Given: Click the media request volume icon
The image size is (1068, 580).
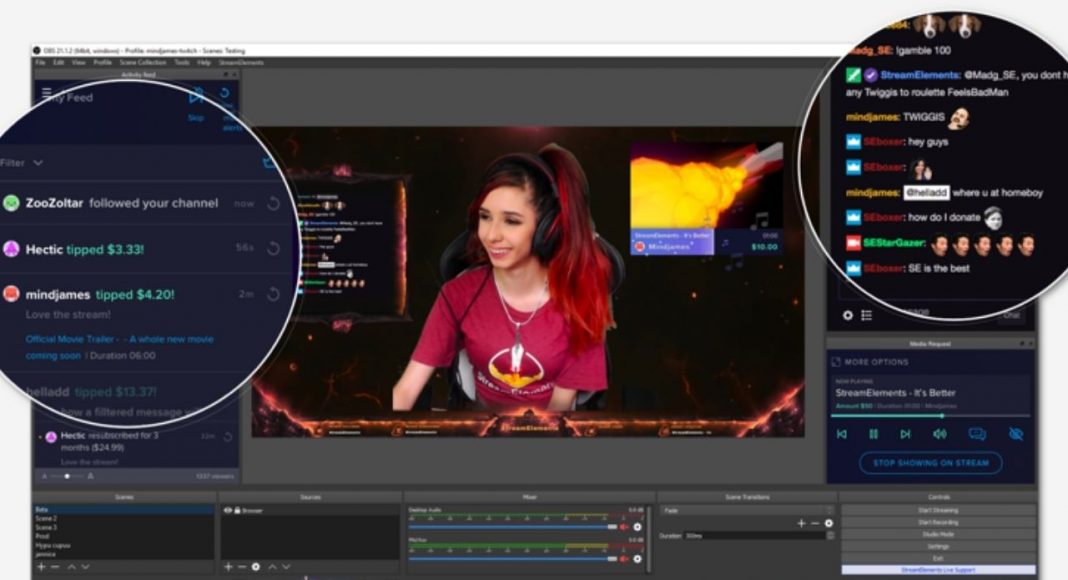Looking at the screenshot, I should [940, 434].
